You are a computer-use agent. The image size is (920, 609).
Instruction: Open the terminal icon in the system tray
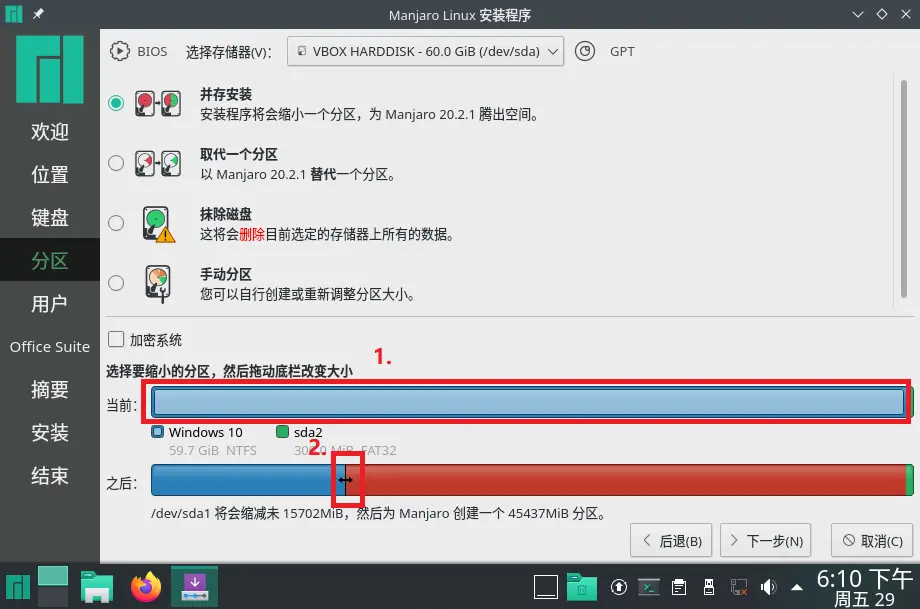point(649,587)
